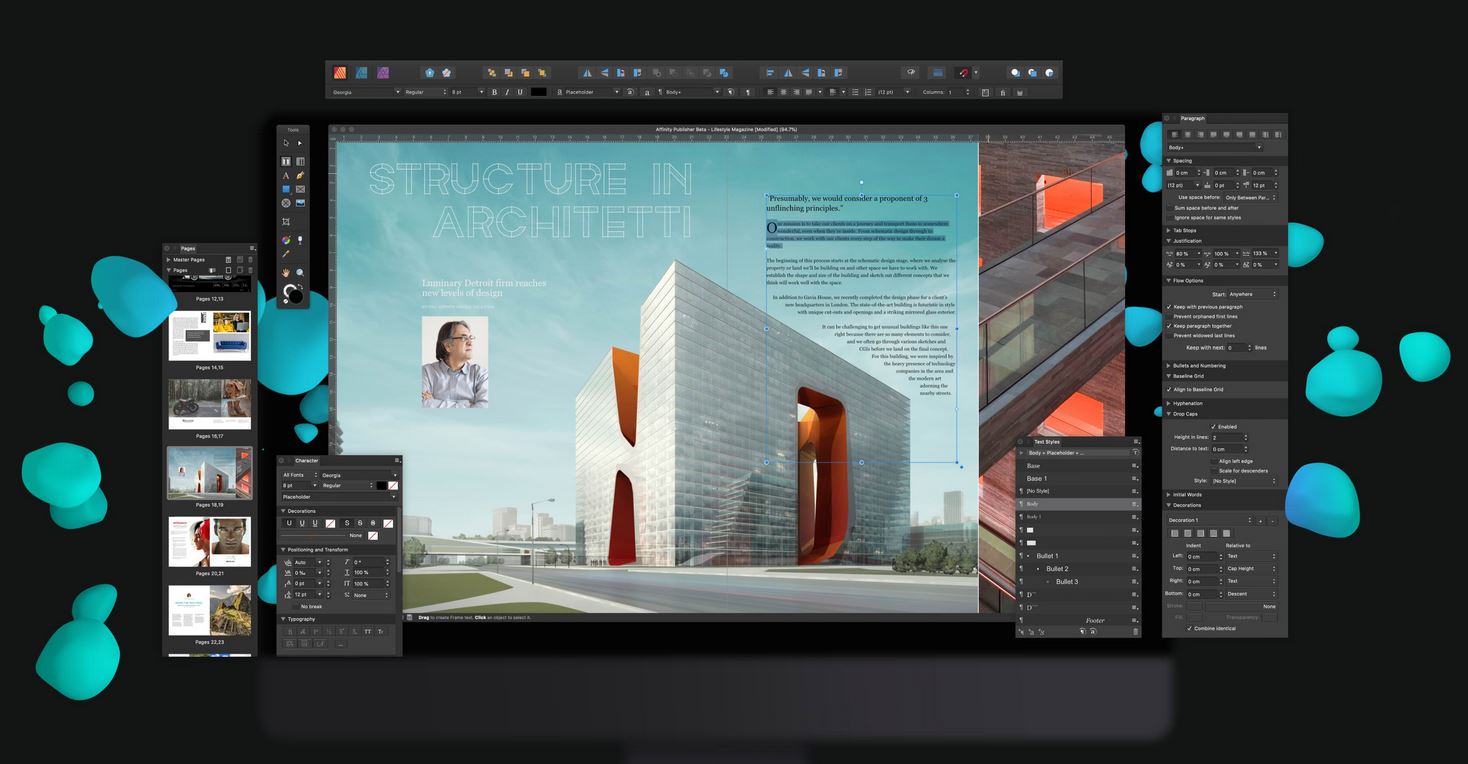
Task: Select the Paragraph panel tab
Action: click(x=1193, y=118)
